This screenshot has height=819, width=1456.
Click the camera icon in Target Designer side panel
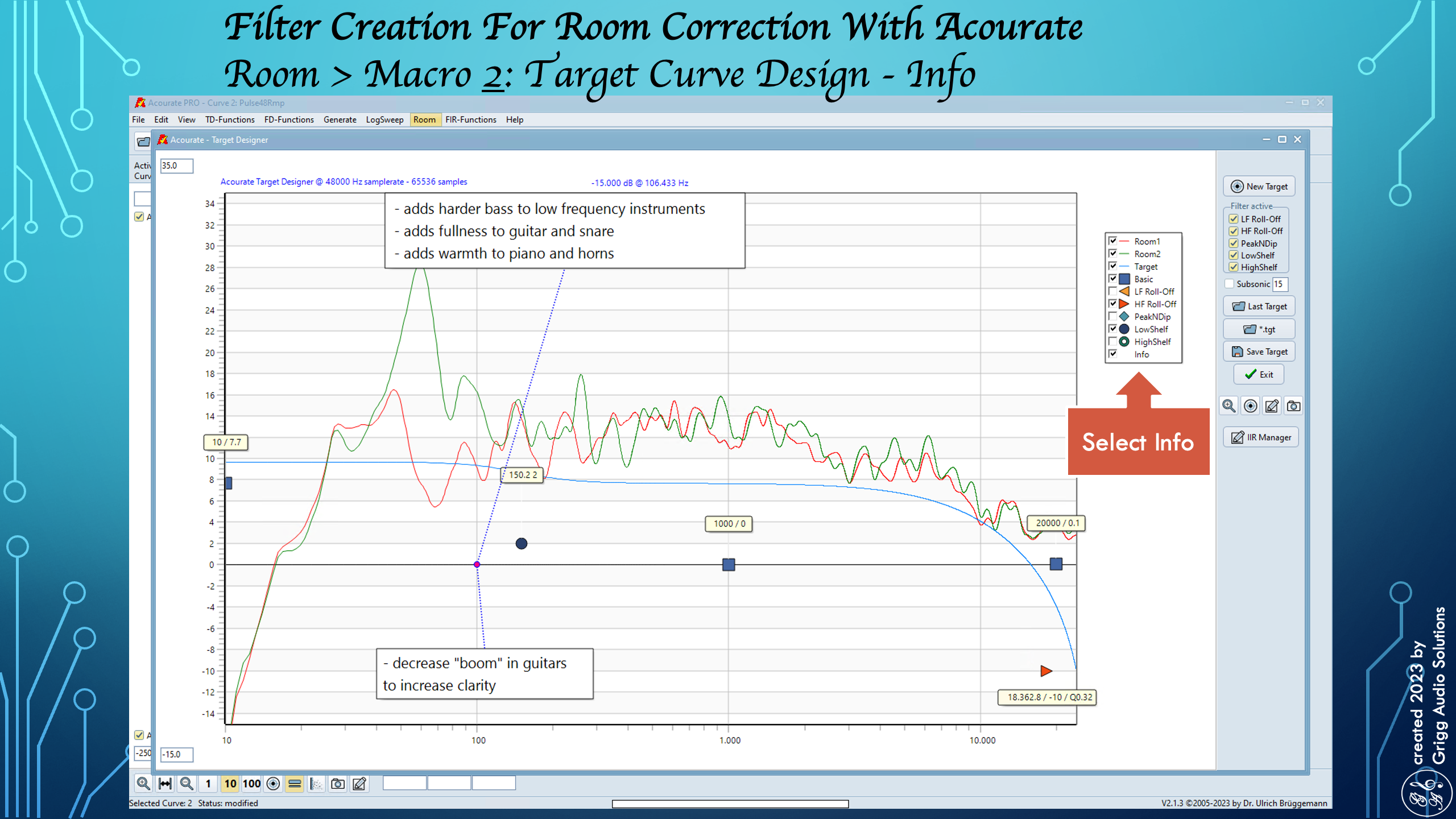click(x=1293, y=406)
